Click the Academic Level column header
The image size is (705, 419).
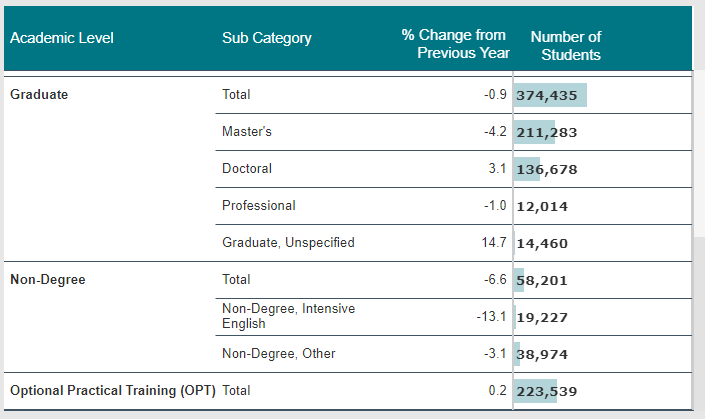tap(62, 38)
